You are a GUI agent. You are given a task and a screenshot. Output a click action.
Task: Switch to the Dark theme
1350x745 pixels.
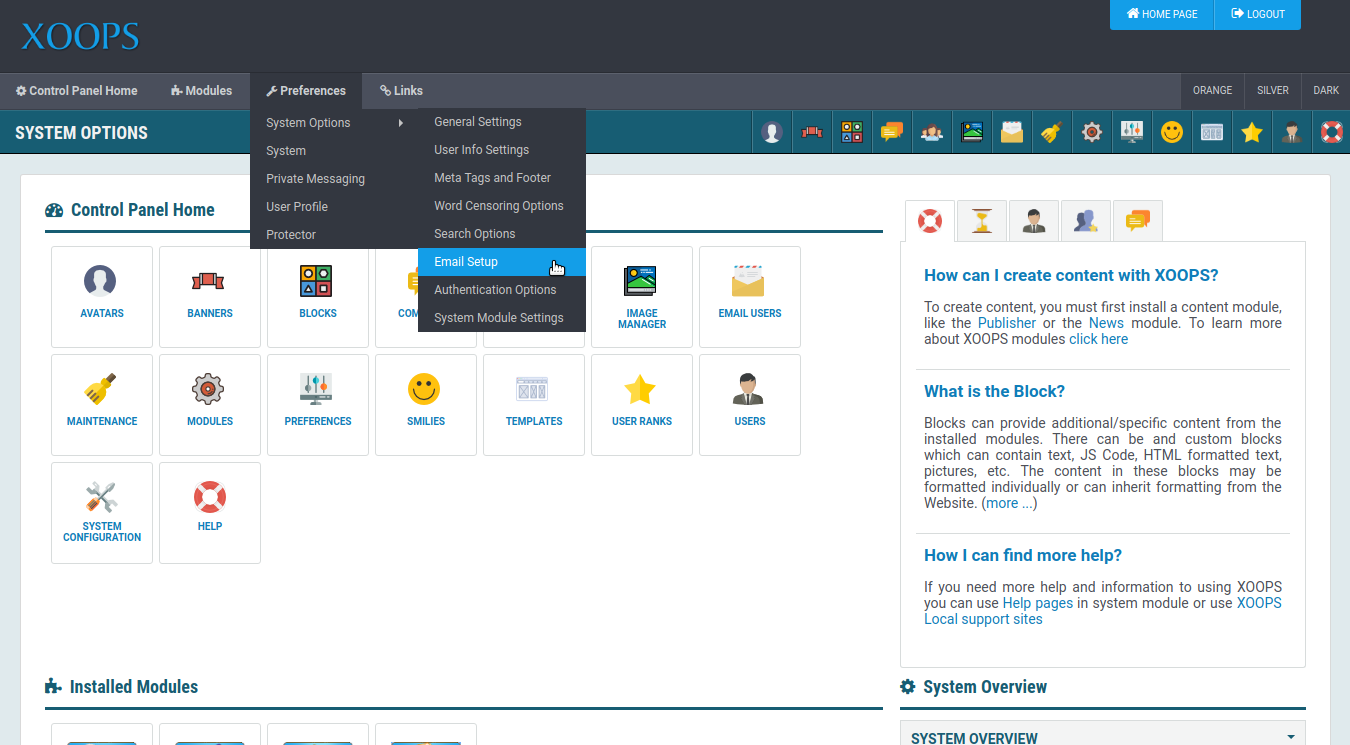point(1326,91)
